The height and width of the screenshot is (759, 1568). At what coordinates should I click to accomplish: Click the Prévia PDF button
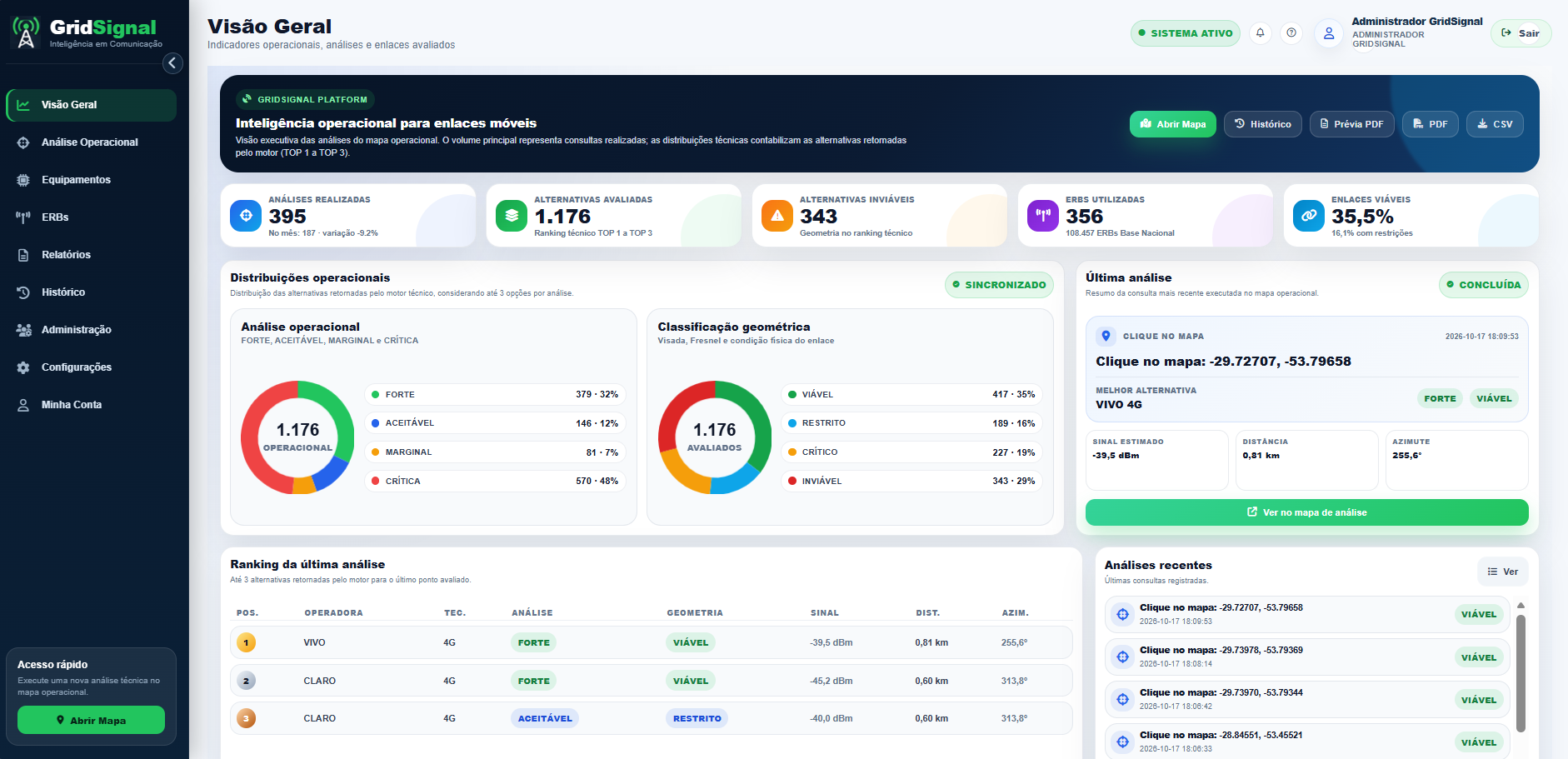tap(1351, 124)
